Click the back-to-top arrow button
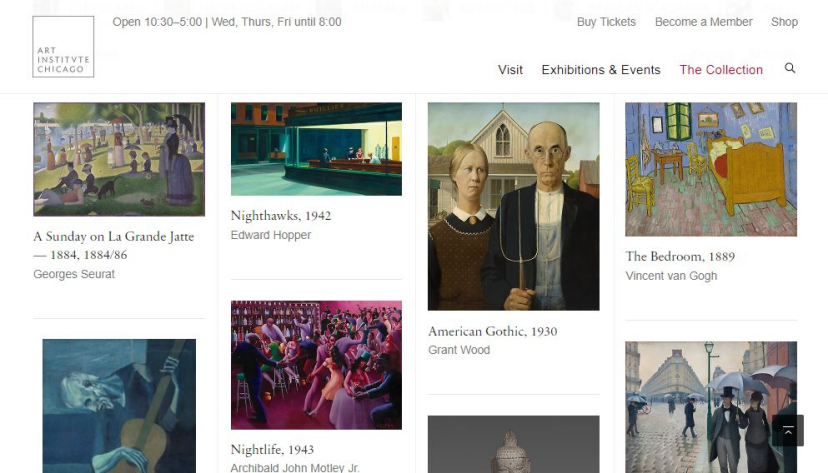The height and width of the screenshot is (473, 828). [788, 431]
